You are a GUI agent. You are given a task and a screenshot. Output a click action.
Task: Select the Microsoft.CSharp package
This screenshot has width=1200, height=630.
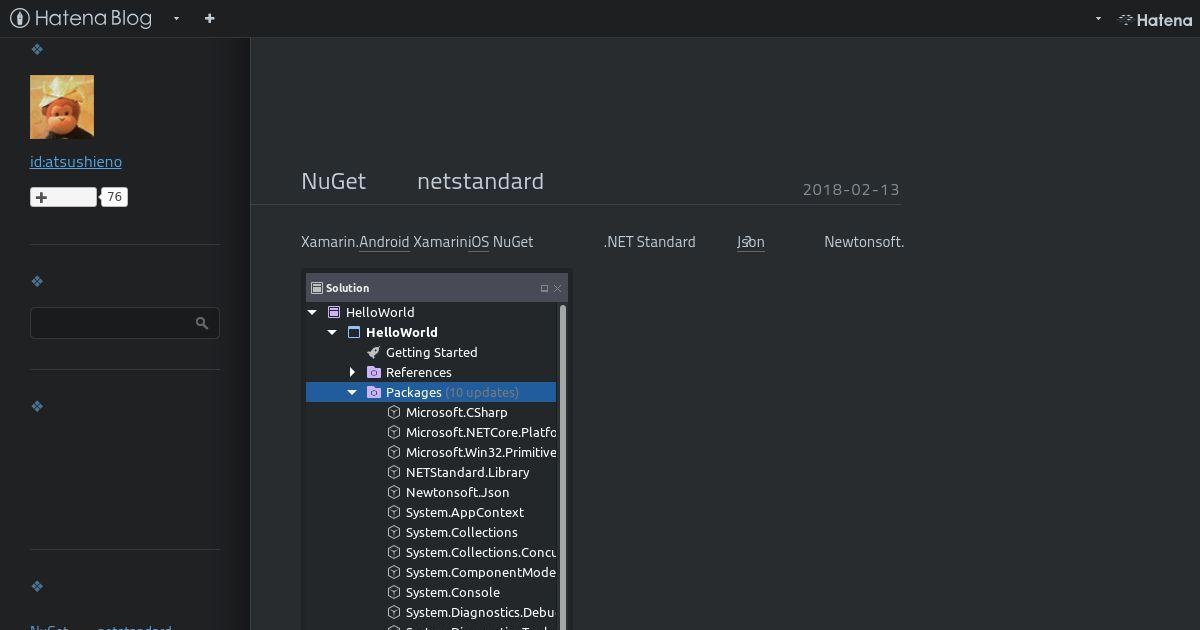457,412
